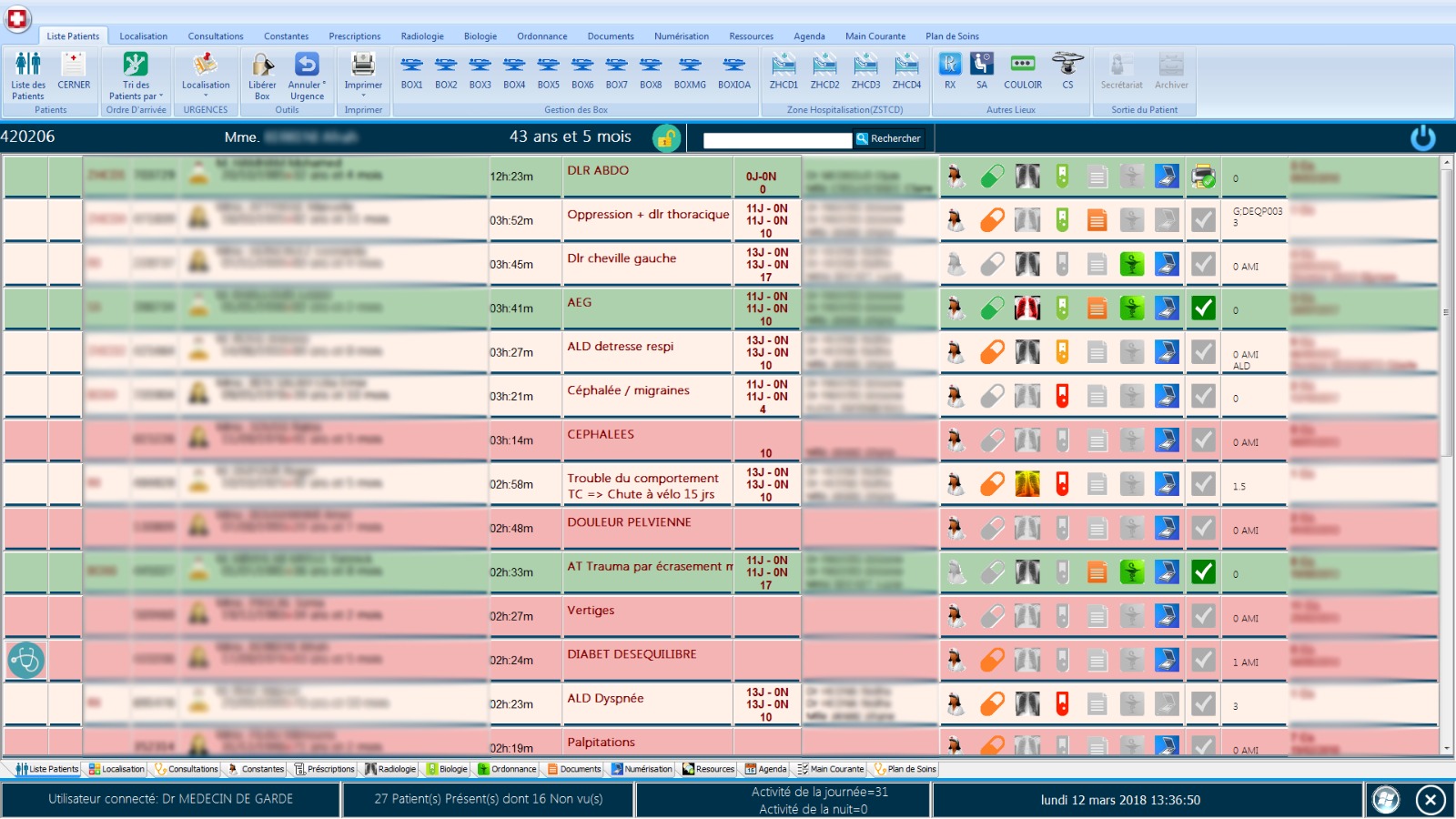Click bottom Ordonnance tab button

point(507,769)
